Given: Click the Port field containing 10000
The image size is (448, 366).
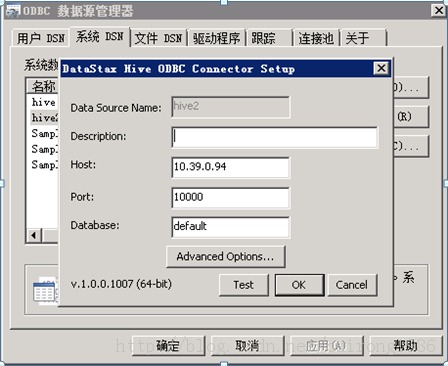Looking at the screenshot, I should click(x=230, y=197).
